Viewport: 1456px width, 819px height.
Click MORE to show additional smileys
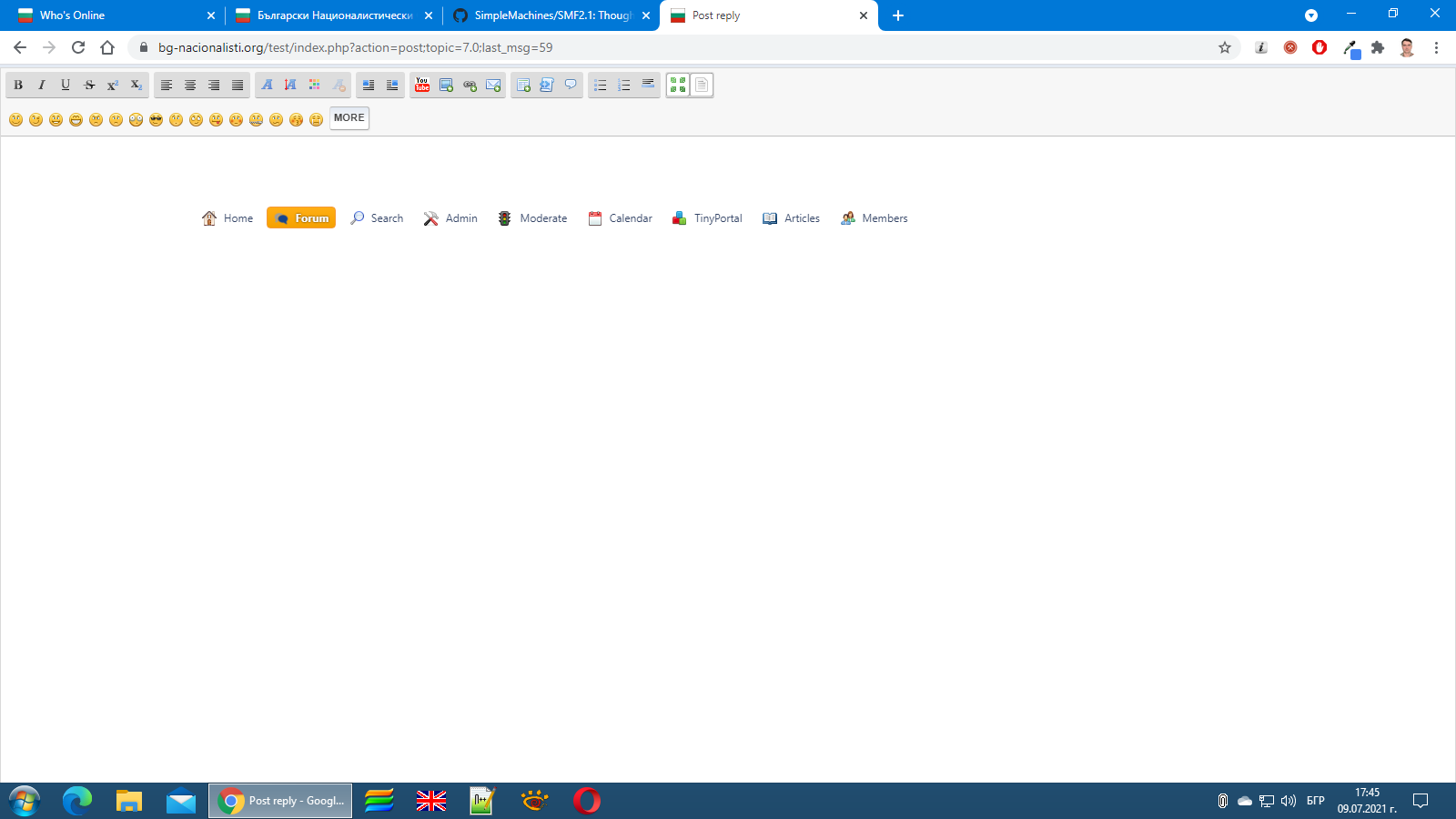pos(349,117)
